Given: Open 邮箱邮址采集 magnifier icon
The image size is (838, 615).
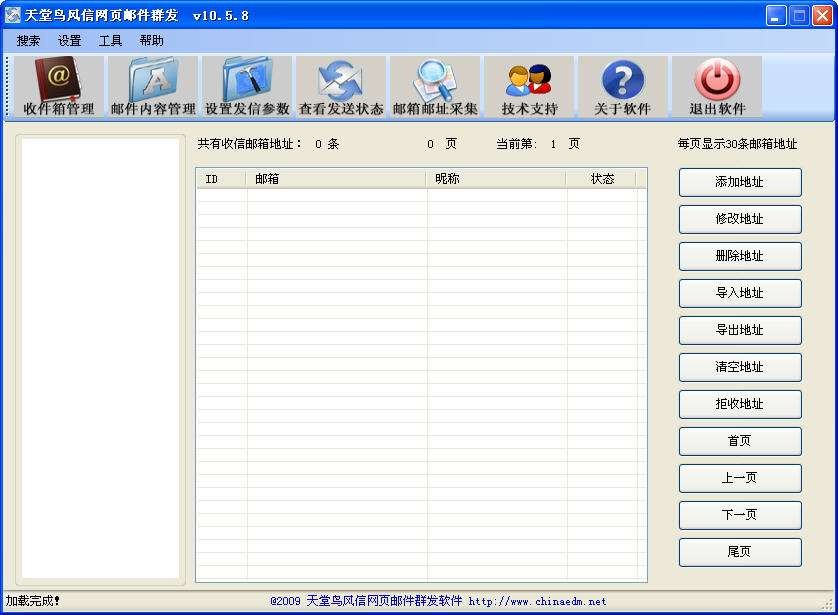Looking at the screenshot, I should 435,87.
